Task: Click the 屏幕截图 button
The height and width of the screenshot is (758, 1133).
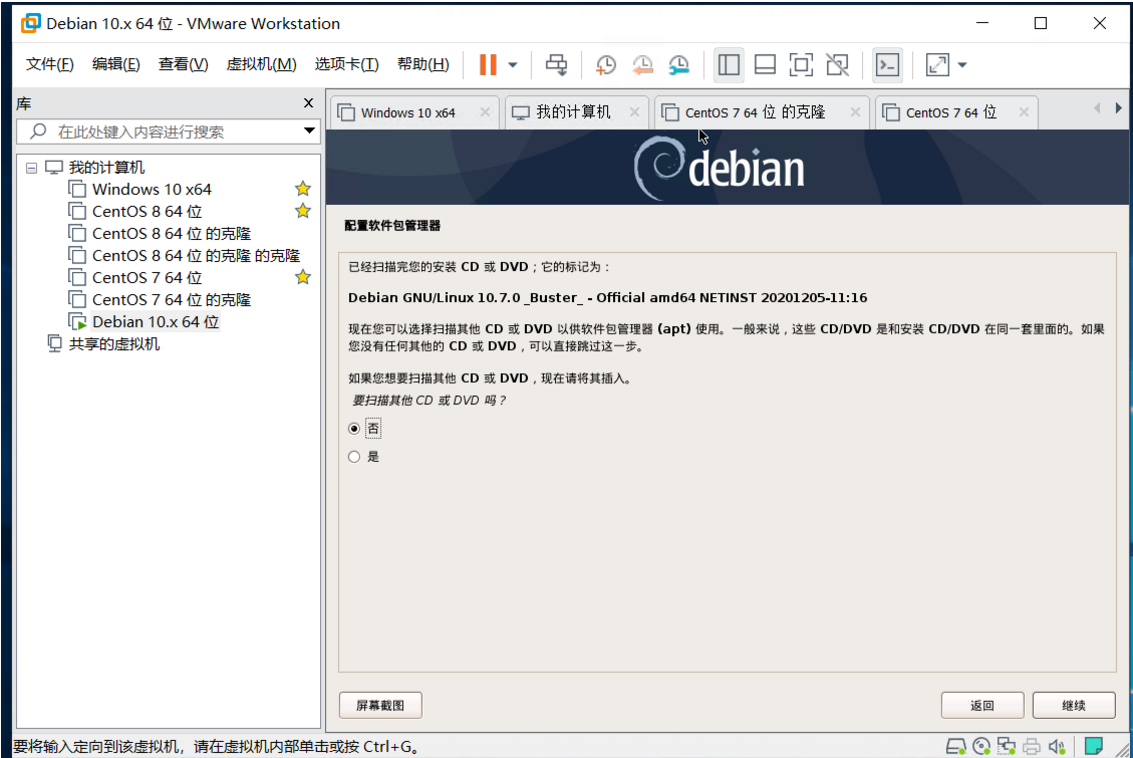Action: [x=381, y=705]
